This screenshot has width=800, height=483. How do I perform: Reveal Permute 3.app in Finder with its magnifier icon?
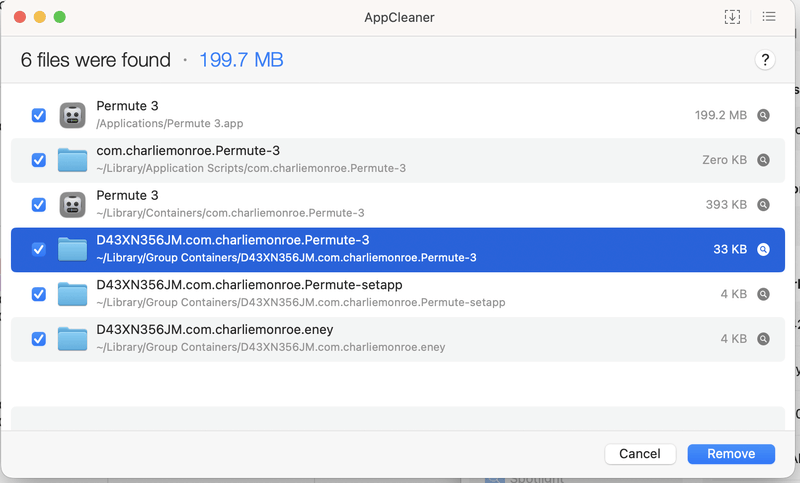(763, 115)
